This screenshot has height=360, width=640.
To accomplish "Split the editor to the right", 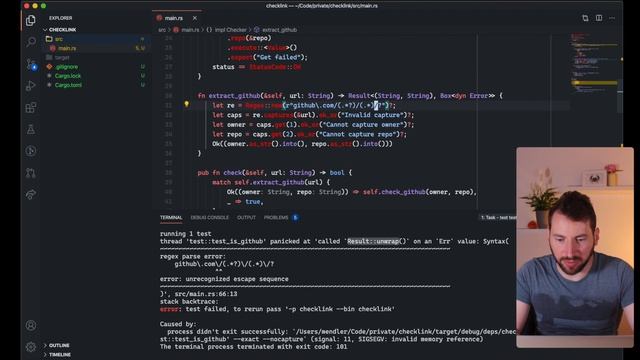I will tap(599, 18).
